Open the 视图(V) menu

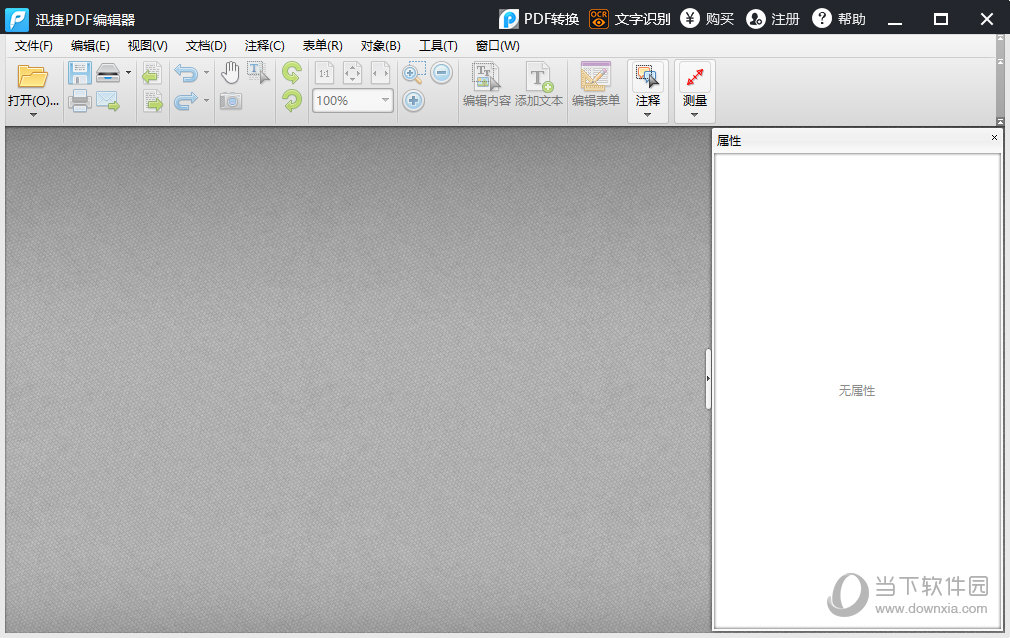coord(148,46)
